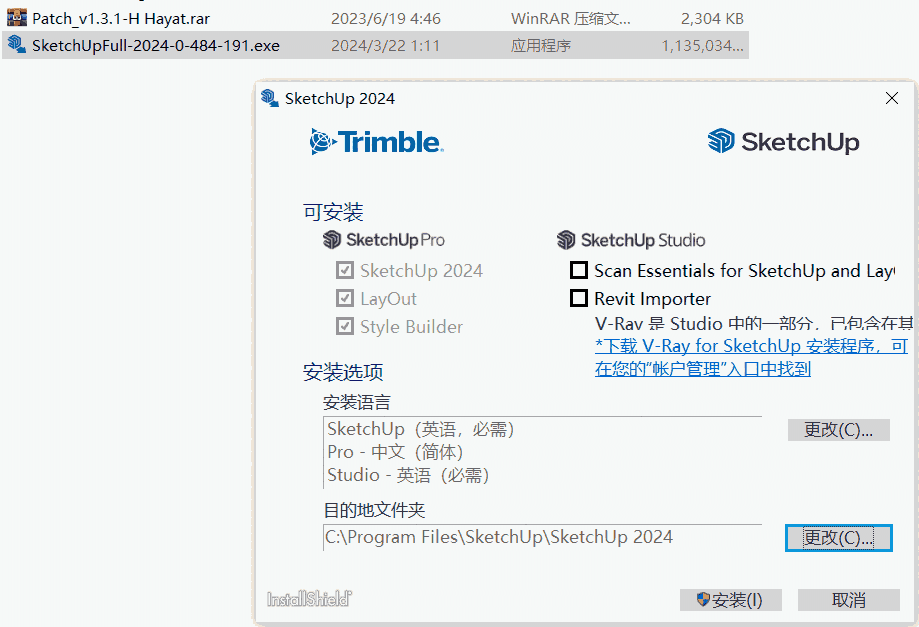Toggle the SketchUp 2024 checkbox
Image resolution: width=919 pixels, height=627 pixels.
tap(345, 270)
